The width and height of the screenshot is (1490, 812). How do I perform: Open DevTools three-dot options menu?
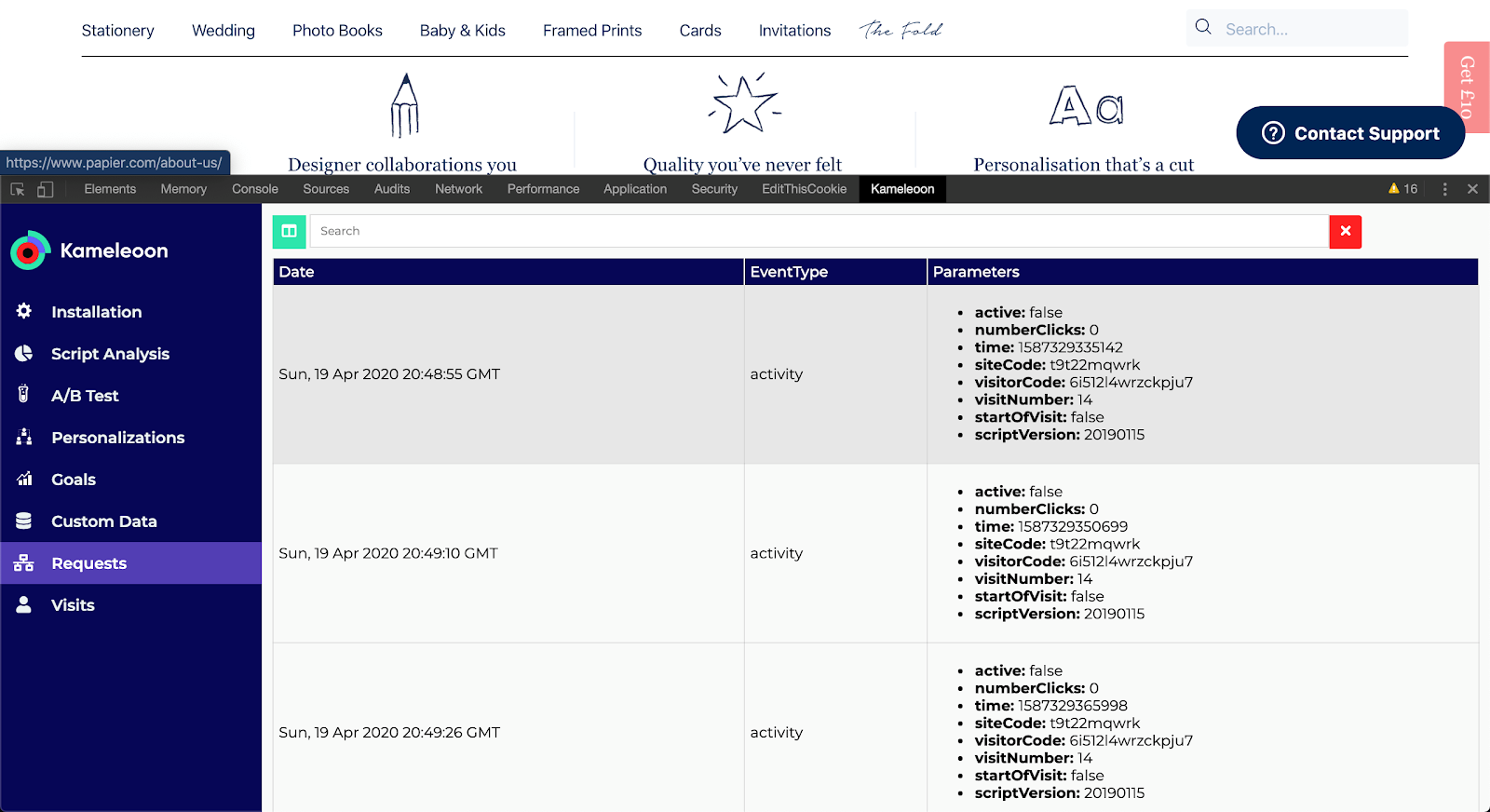click(x=1445, y=189)
